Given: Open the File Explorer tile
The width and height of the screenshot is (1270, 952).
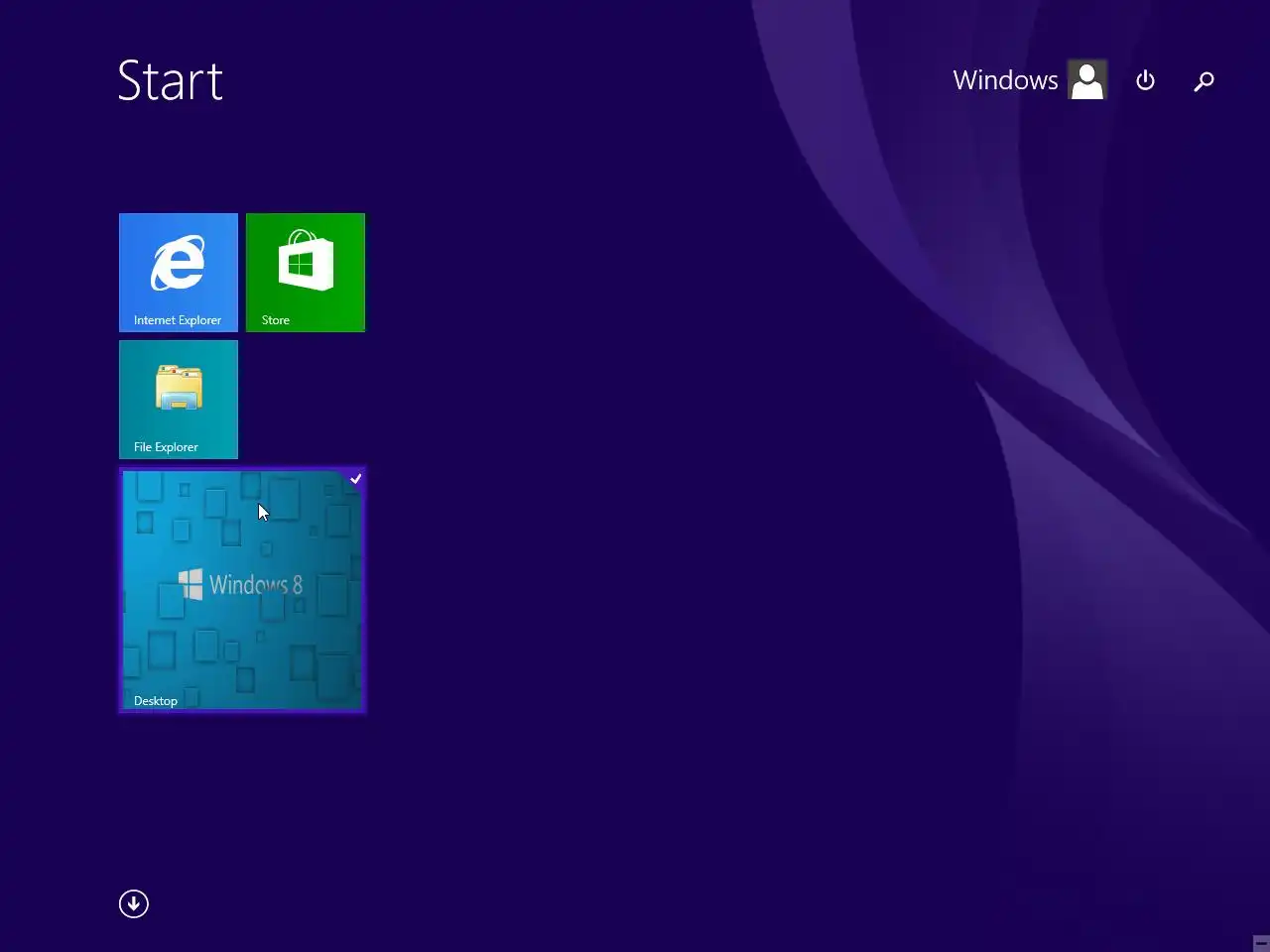Looking at the screenshot, I should 179,399.
